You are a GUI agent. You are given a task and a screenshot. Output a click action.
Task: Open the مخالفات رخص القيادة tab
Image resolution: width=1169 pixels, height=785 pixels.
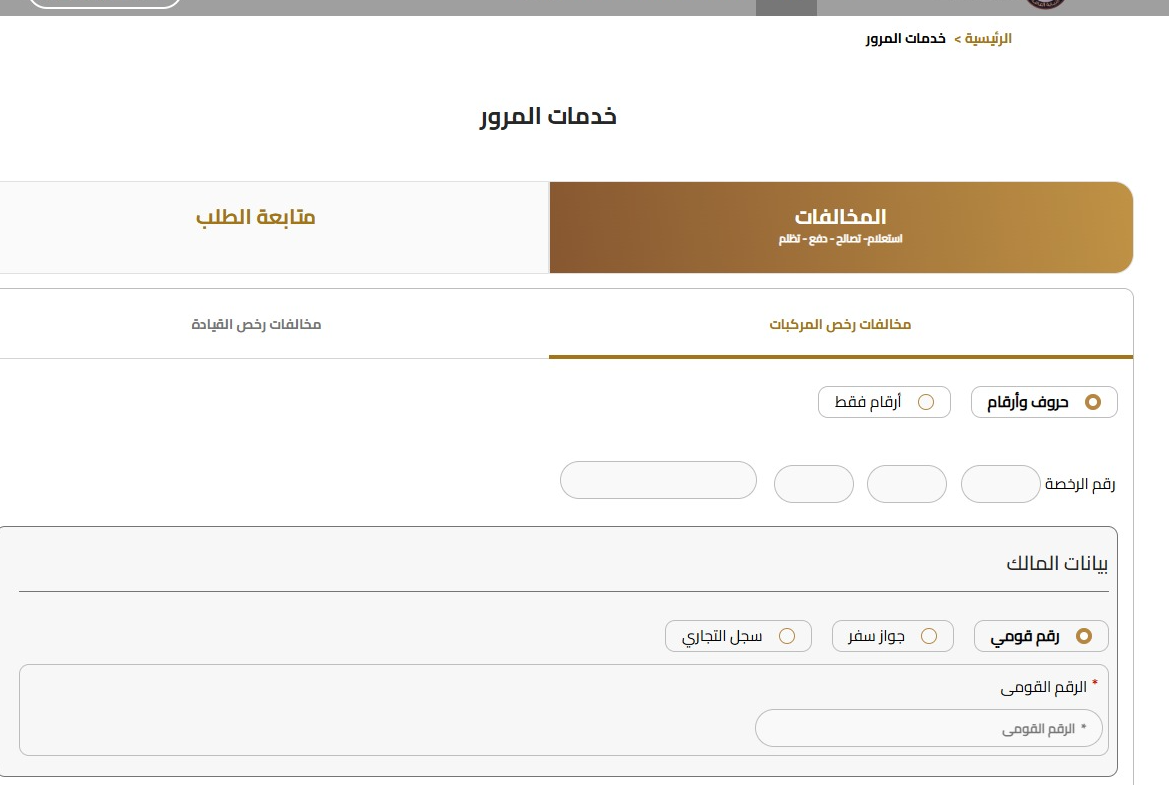[257, 324]
